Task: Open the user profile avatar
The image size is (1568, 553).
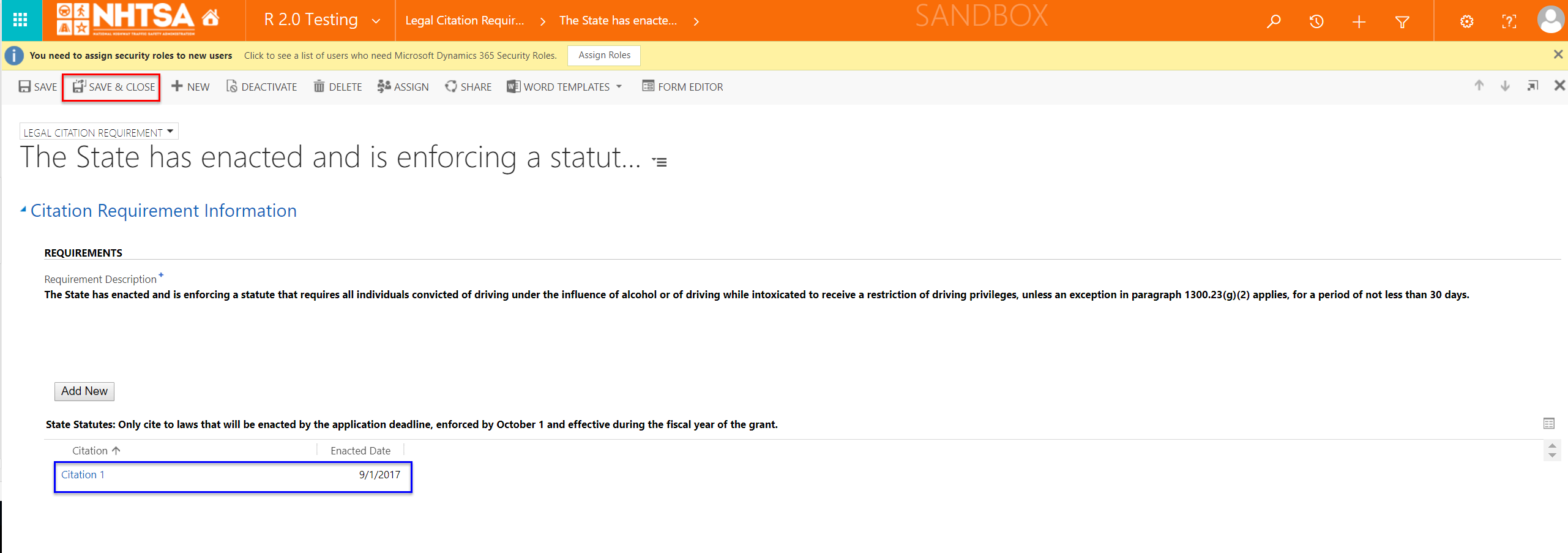Action: click(1550, 20)
